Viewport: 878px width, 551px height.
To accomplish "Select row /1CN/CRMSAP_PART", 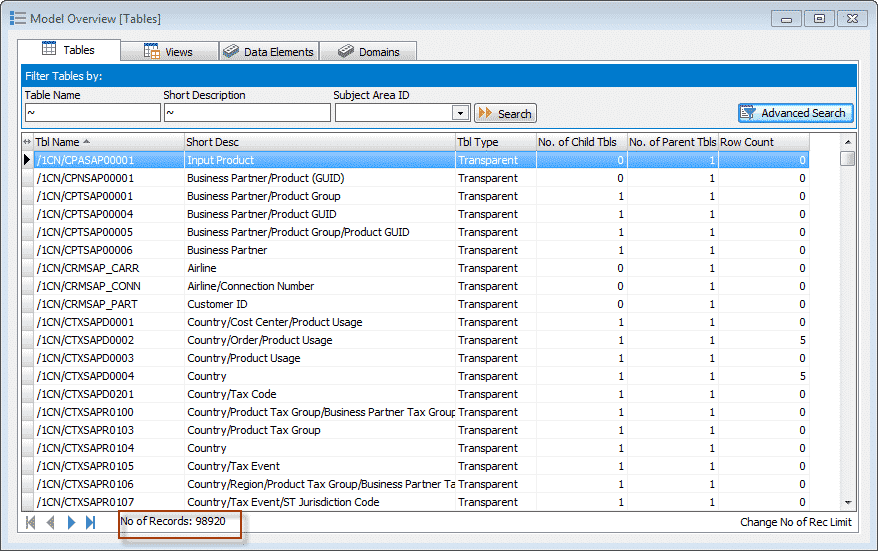I will pyautogui.click(x=415, y=304).
